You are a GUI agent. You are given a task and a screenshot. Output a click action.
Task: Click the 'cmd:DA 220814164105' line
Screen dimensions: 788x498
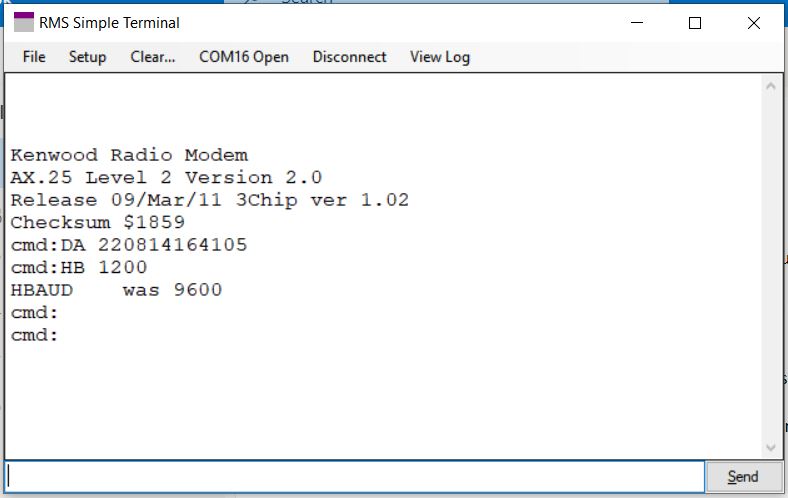(129, 245)
